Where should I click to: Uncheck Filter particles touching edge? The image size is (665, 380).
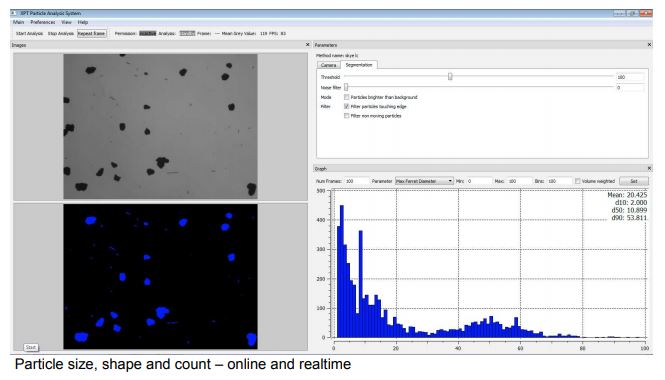point(346,106)
